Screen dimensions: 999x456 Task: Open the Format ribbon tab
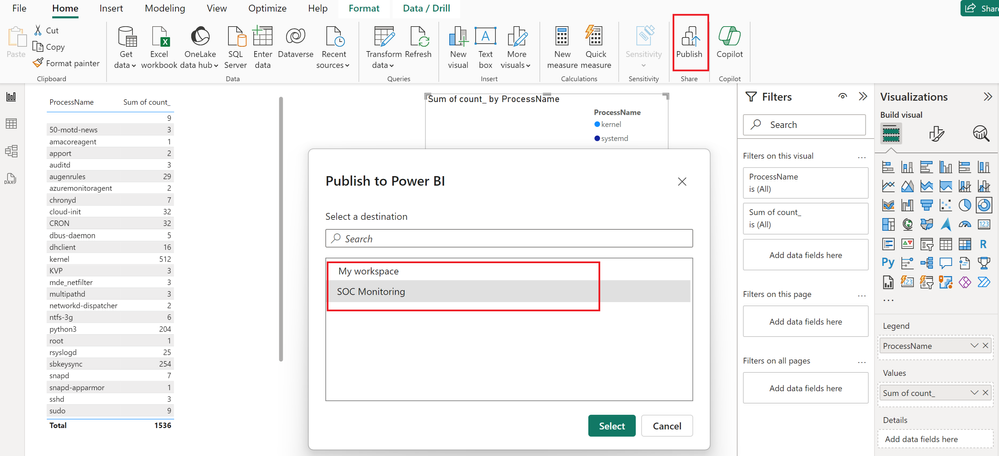[364, 8]
